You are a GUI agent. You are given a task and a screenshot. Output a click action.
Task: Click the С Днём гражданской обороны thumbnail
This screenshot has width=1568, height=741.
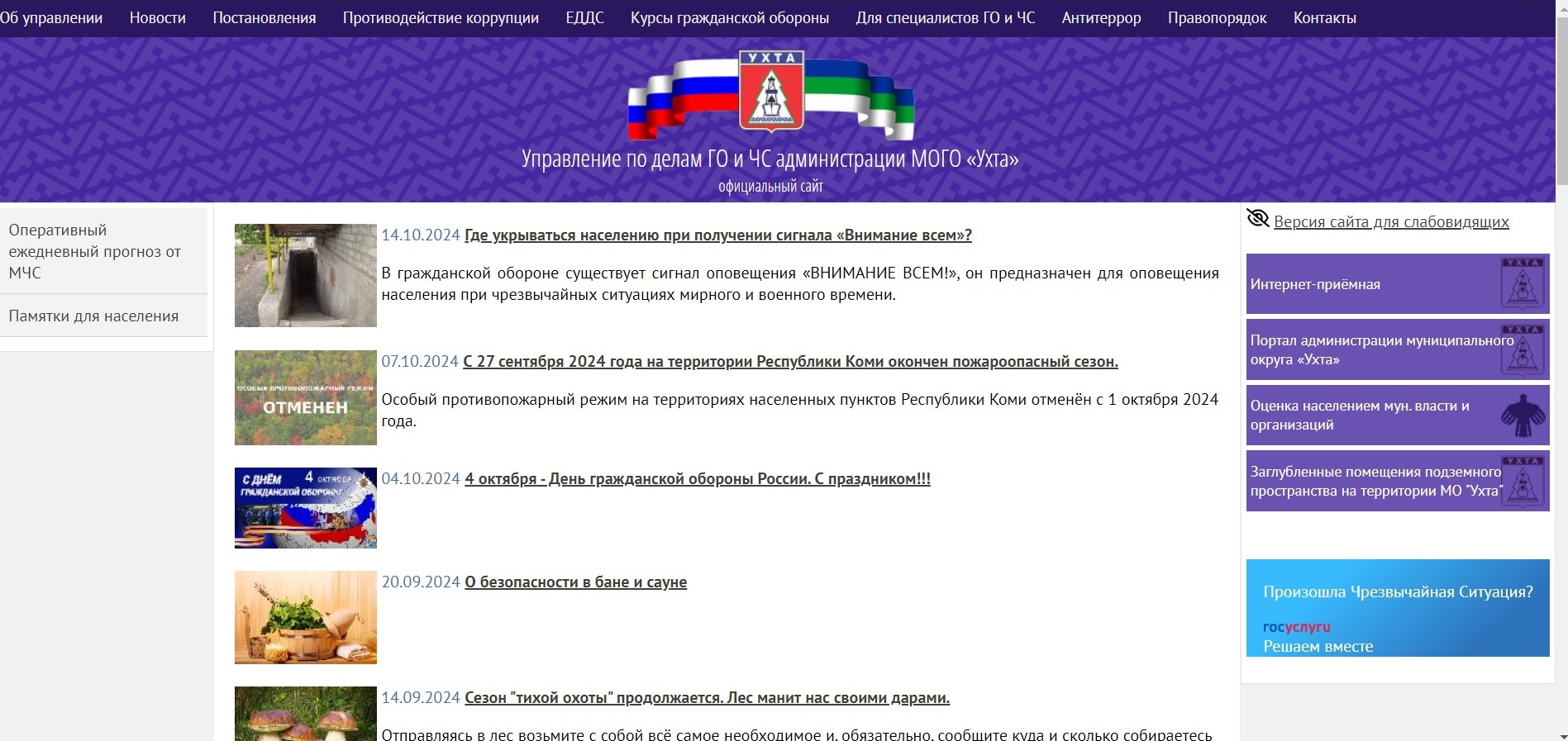pyautogui.click(x=306, y=508)
